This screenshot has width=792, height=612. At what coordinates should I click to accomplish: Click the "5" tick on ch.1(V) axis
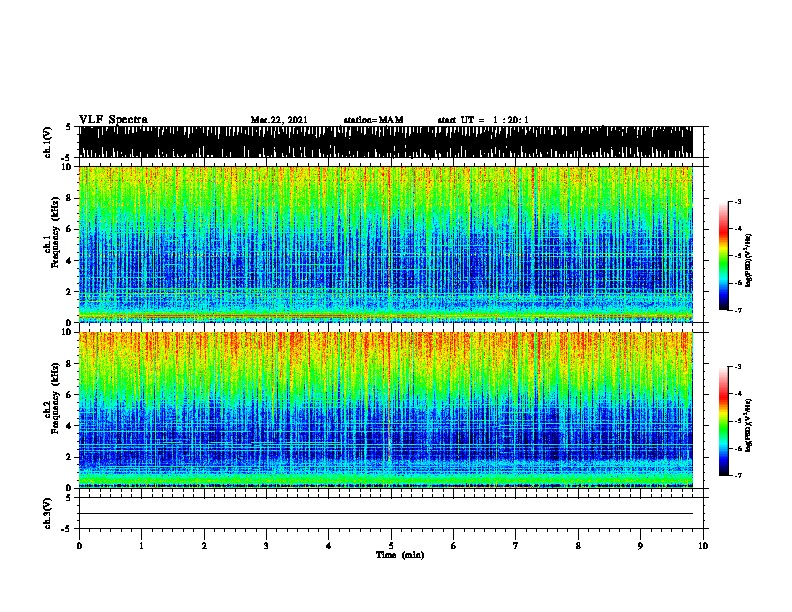coord(69,127)
